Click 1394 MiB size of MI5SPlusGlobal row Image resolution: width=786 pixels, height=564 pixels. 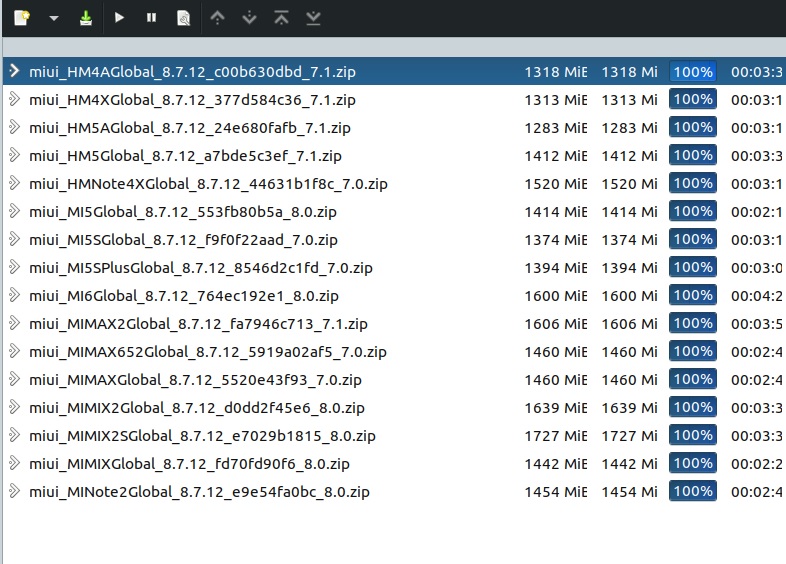click(556, 268)
